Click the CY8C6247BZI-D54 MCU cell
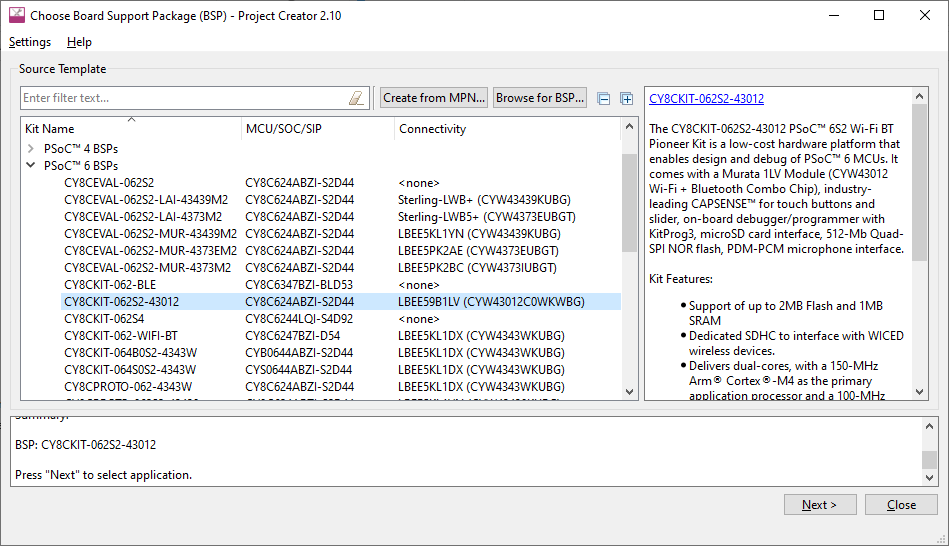The height and width of the screenshot is (546, 949). (x=293, y=335)
